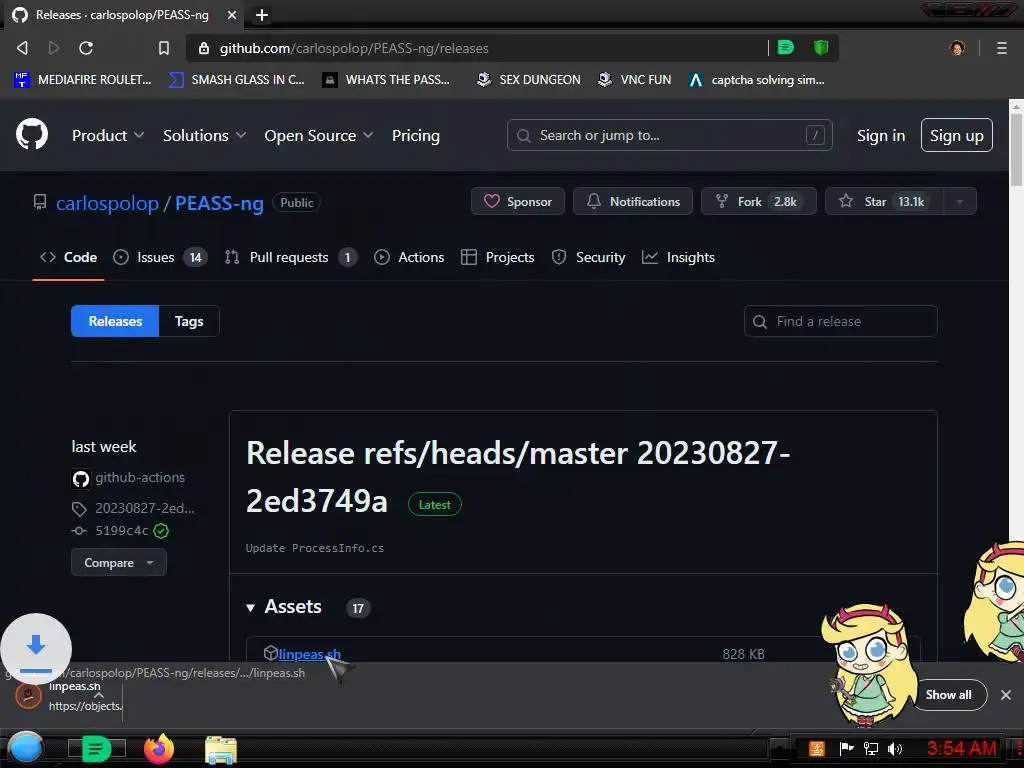Open Release refs/heads/master 20230827 title
The height and width of the screenshot is (768, 1024).
coord(518,477)
